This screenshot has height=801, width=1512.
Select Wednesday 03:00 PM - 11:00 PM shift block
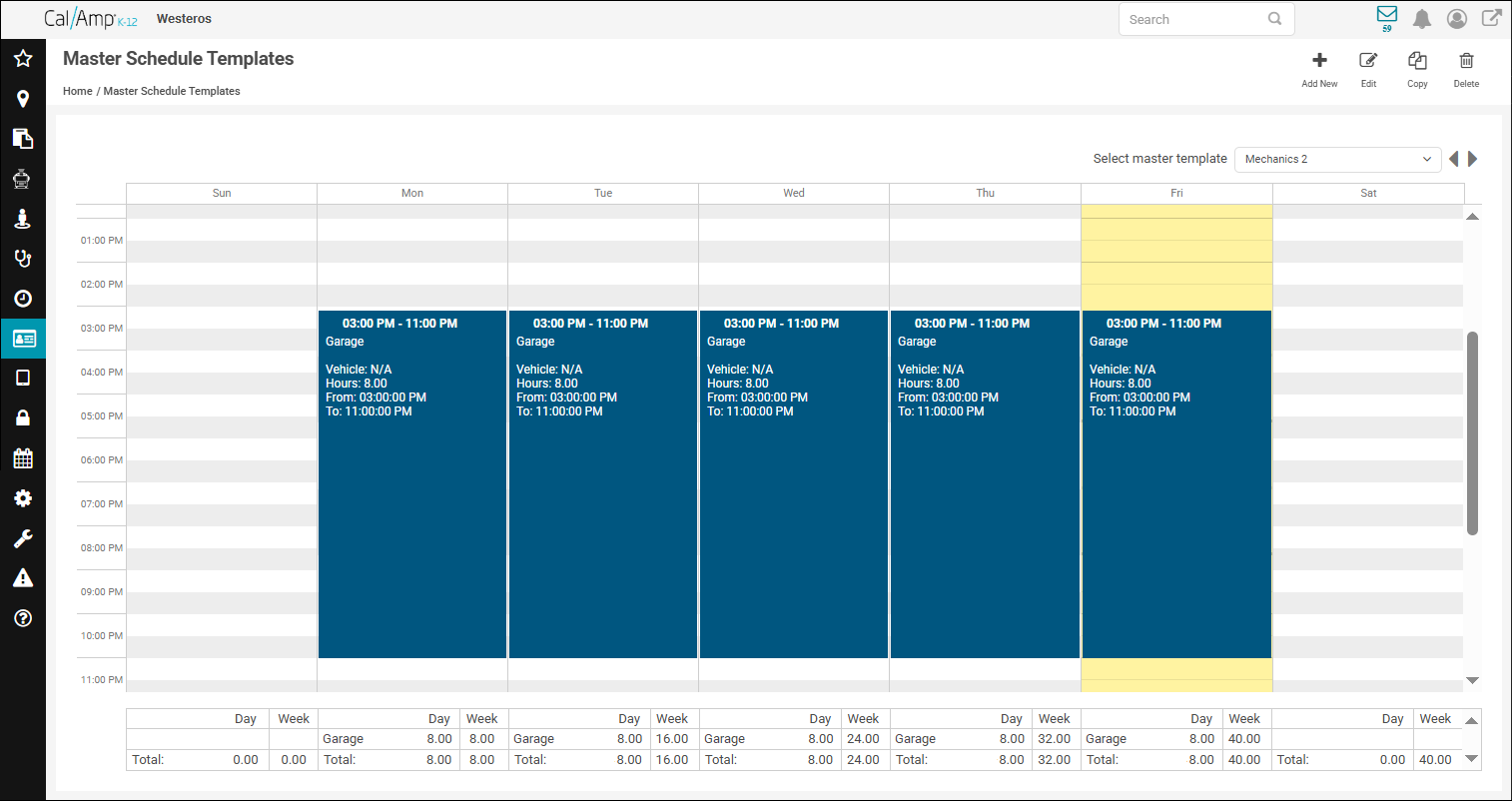tap(794, 484)
